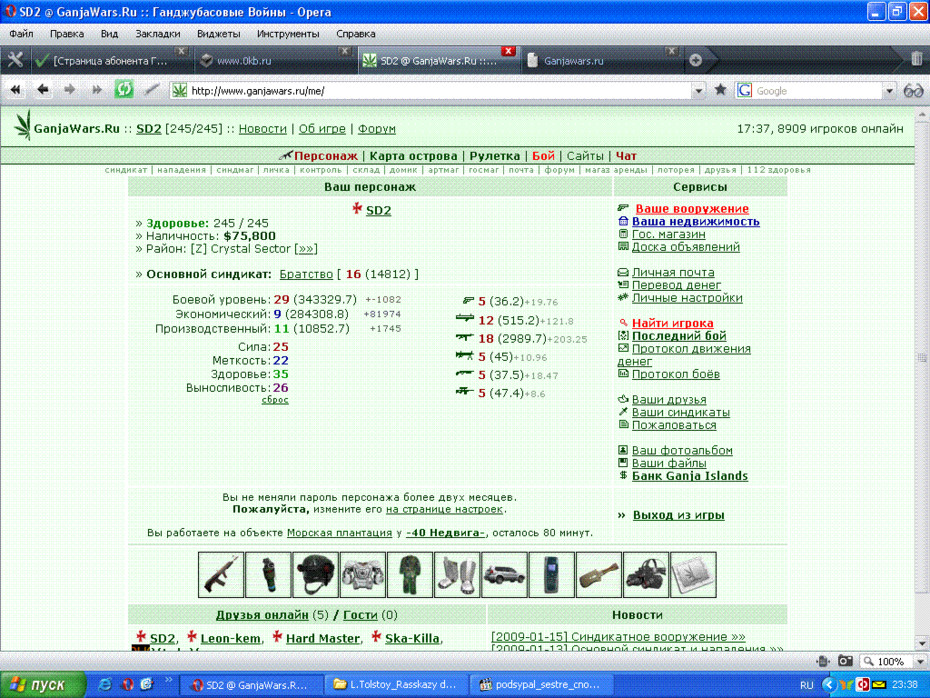Click the Морская плантация link
The height and width of the screenshot is (698, 930).
point(339,533)
